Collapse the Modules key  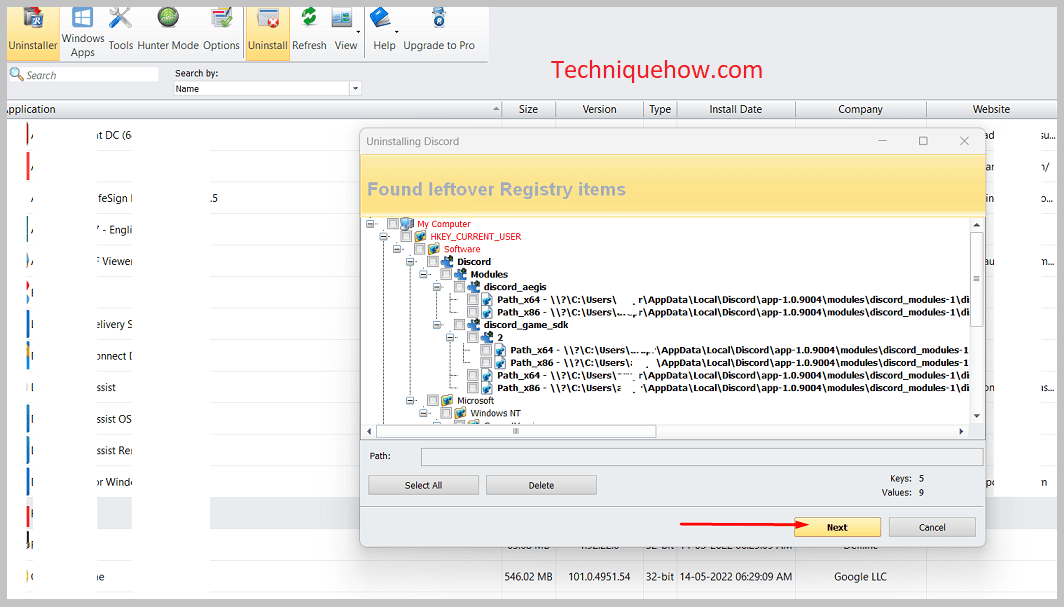click(423, 274)
